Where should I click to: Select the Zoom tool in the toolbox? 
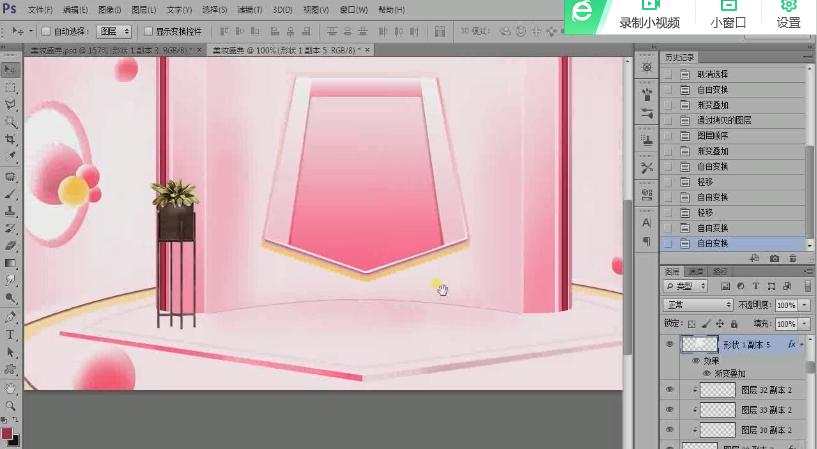coord(11,405)
